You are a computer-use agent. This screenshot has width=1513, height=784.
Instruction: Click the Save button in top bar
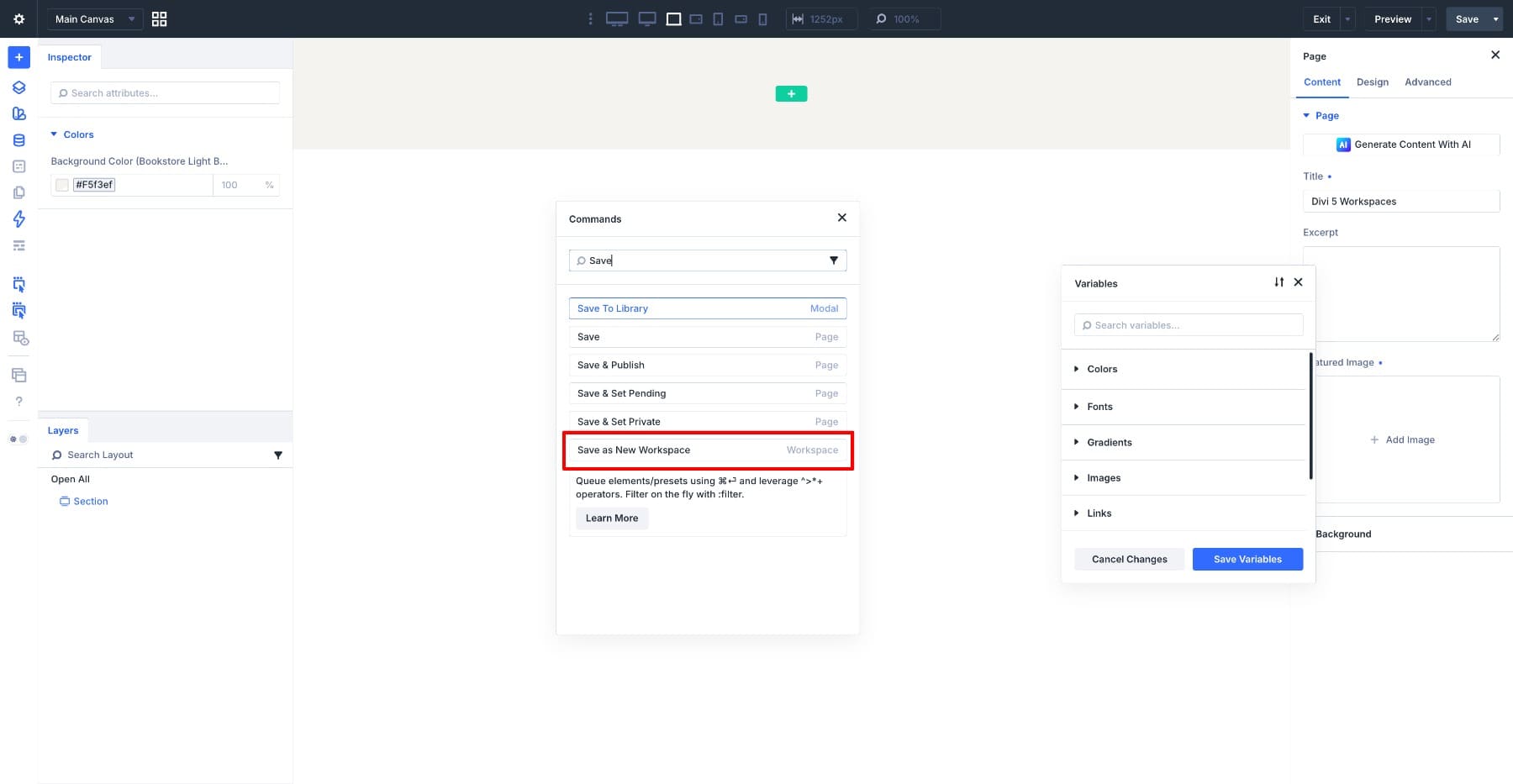pyautogui.click(x=1467, y=18)
